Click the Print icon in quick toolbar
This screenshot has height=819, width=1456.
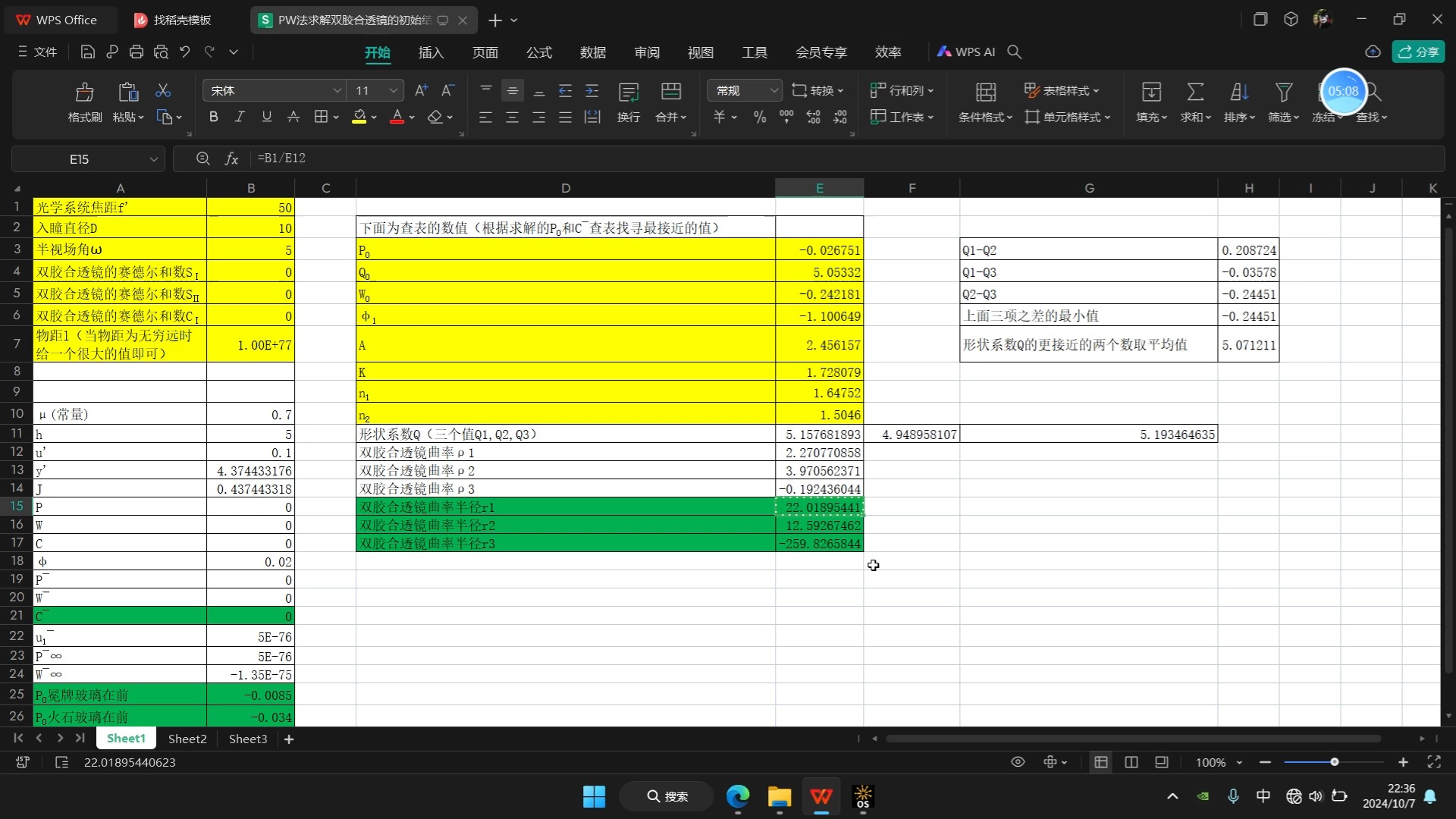coord(136,52)
